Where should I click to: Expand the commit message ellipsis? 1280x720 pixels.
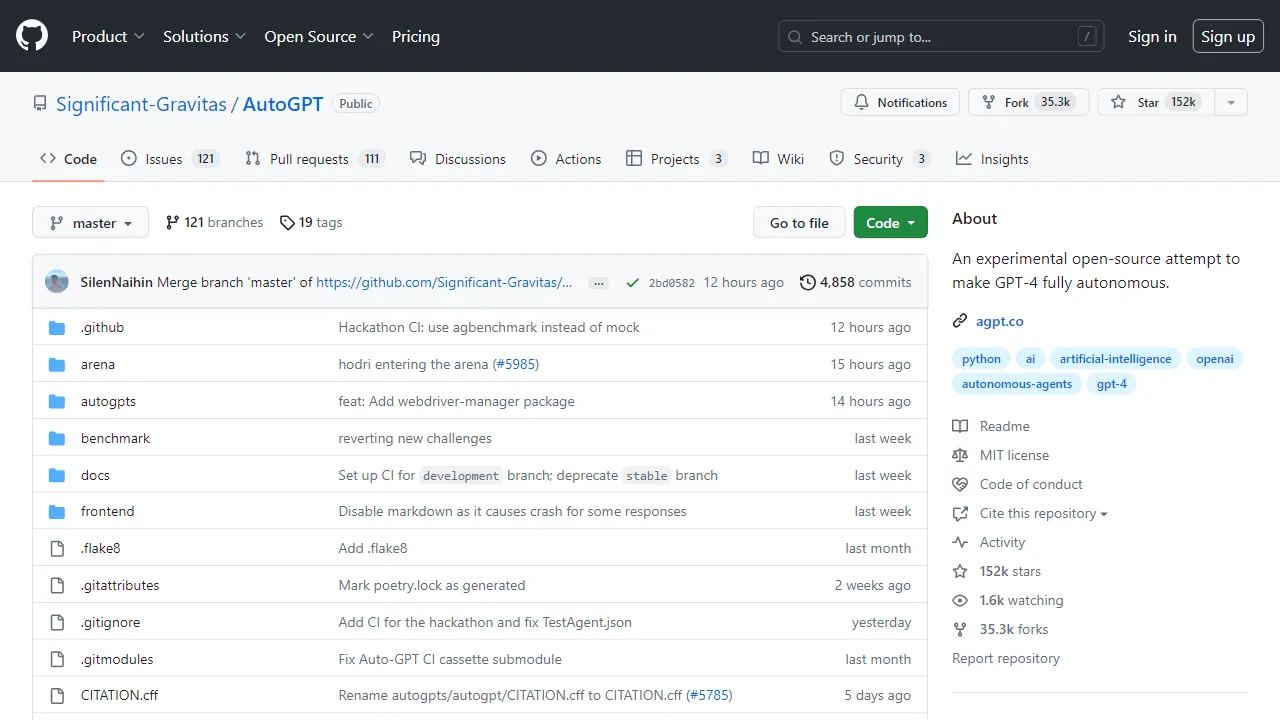(x=599, y=283)
